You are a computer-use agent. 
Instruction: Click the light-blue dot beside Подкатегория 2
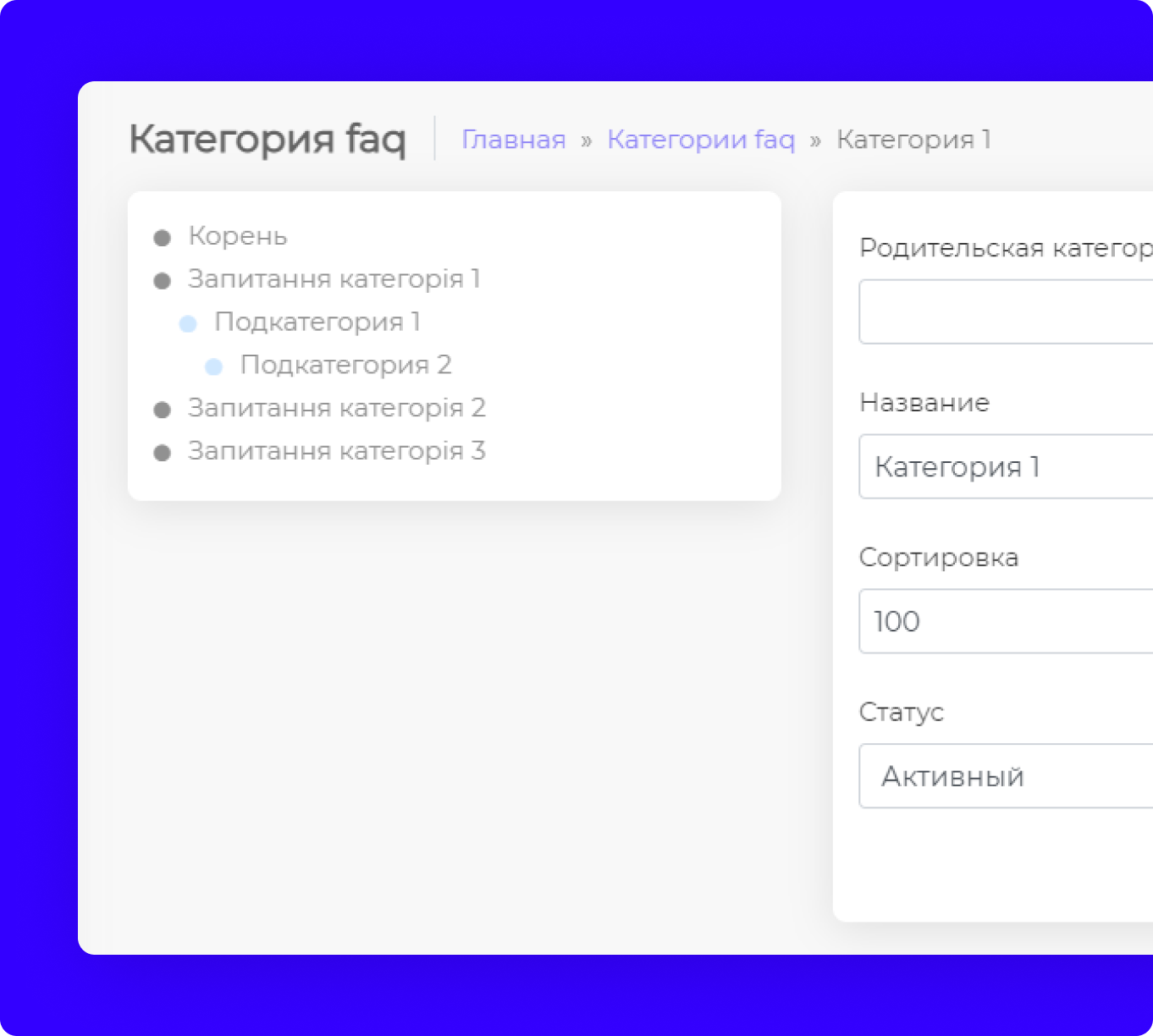point(214,366)
